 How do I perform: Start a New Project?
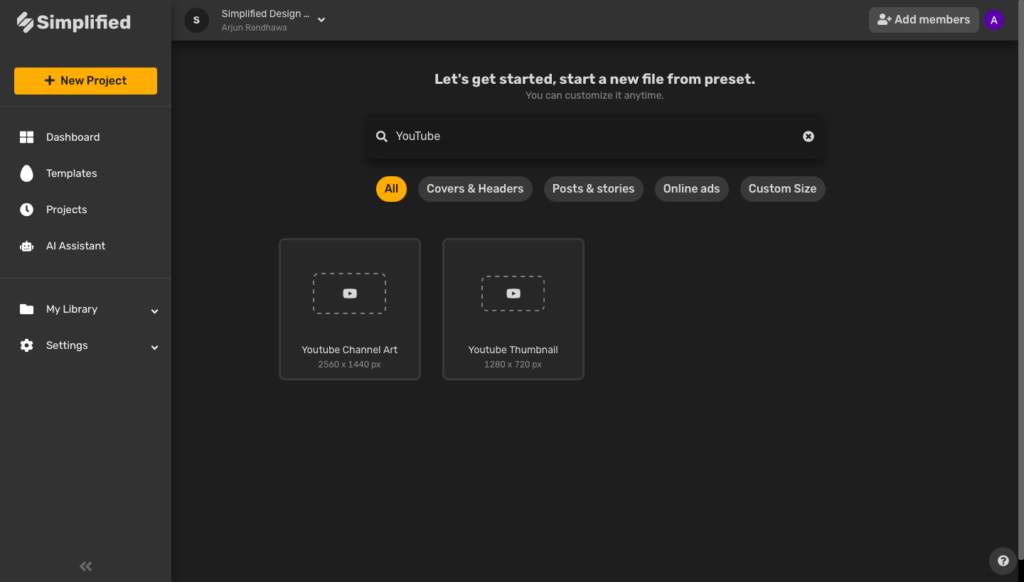(x=86, y=80)
